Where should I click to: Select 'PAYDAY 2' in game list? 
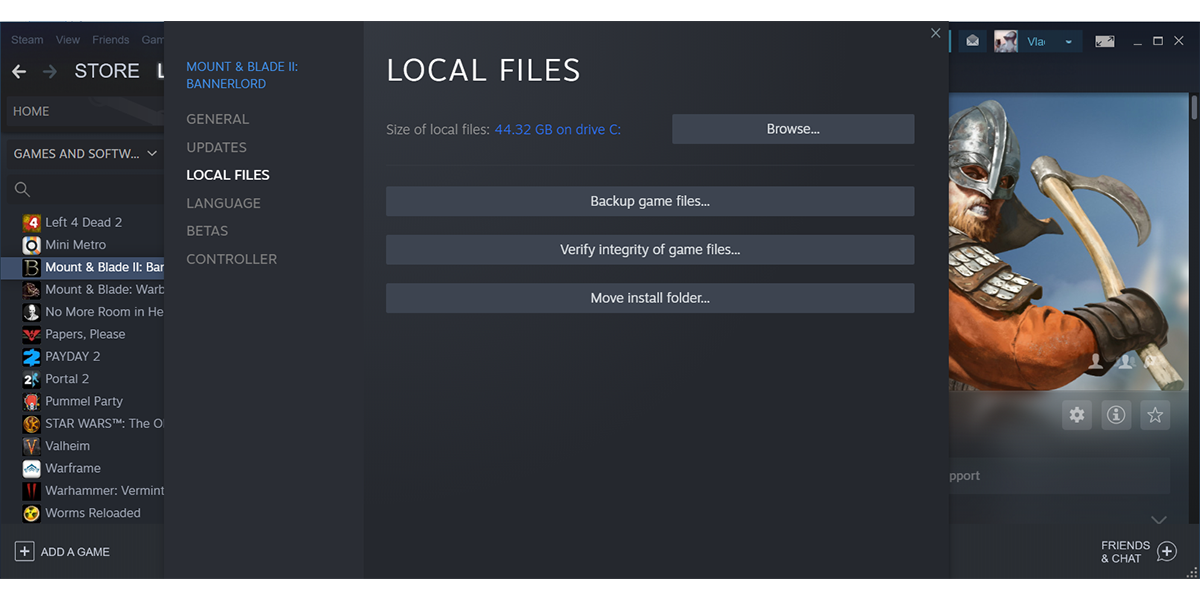[x=73, y=356]
